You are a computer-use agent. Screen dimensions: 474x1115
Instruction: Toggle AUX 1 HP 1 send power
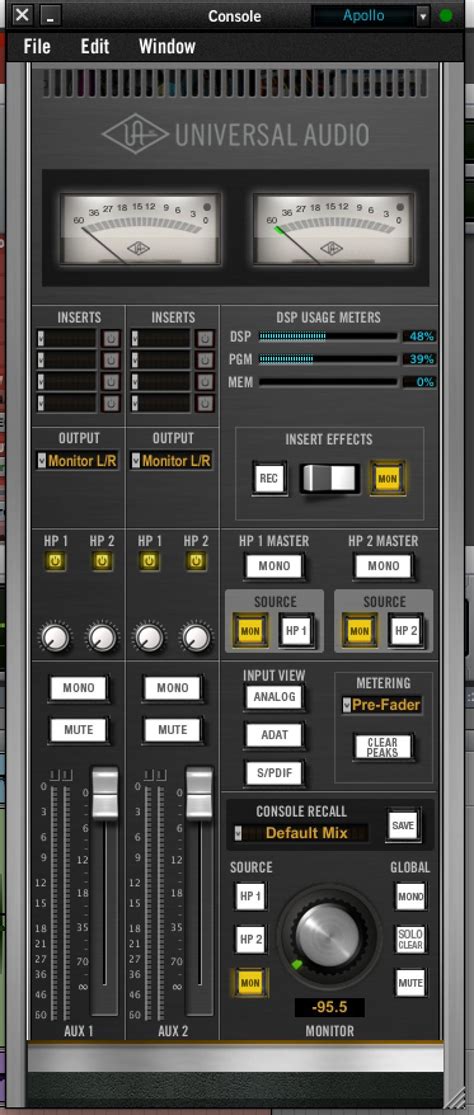[55, 562]
